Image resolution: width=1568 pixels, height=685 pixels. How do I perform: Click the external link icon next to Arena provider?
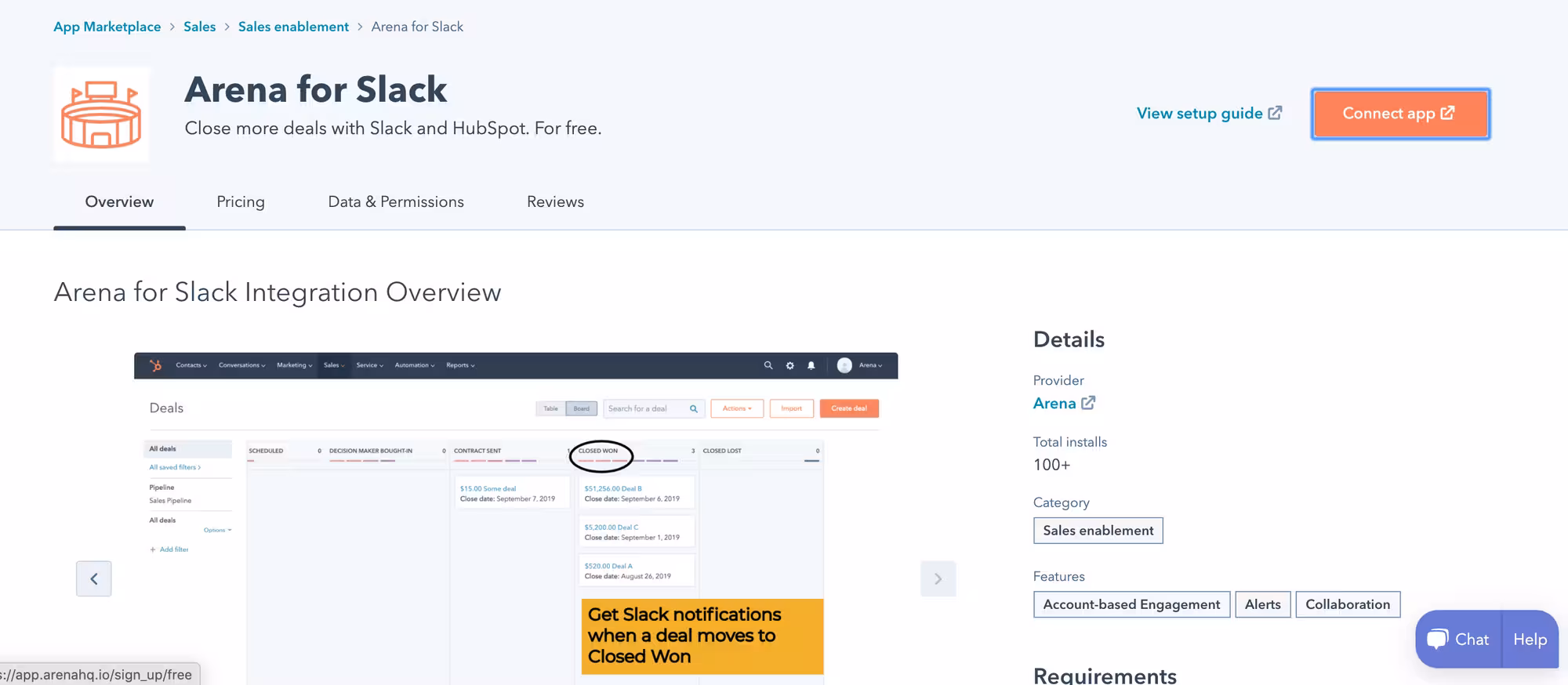[x=1088, y=403]
